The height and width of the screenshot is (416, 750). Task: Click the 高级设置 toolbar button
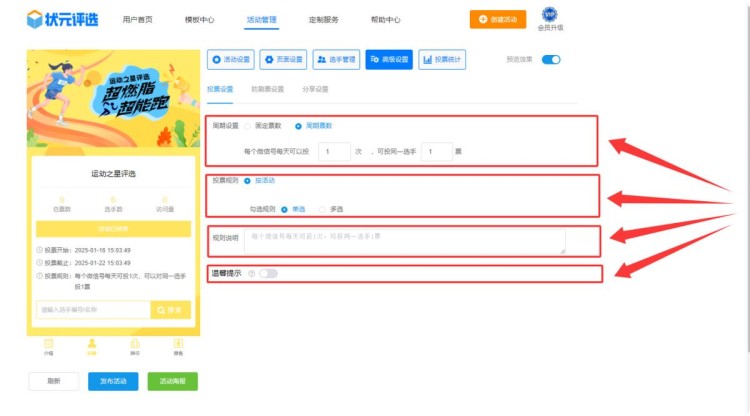click(388, 60)
